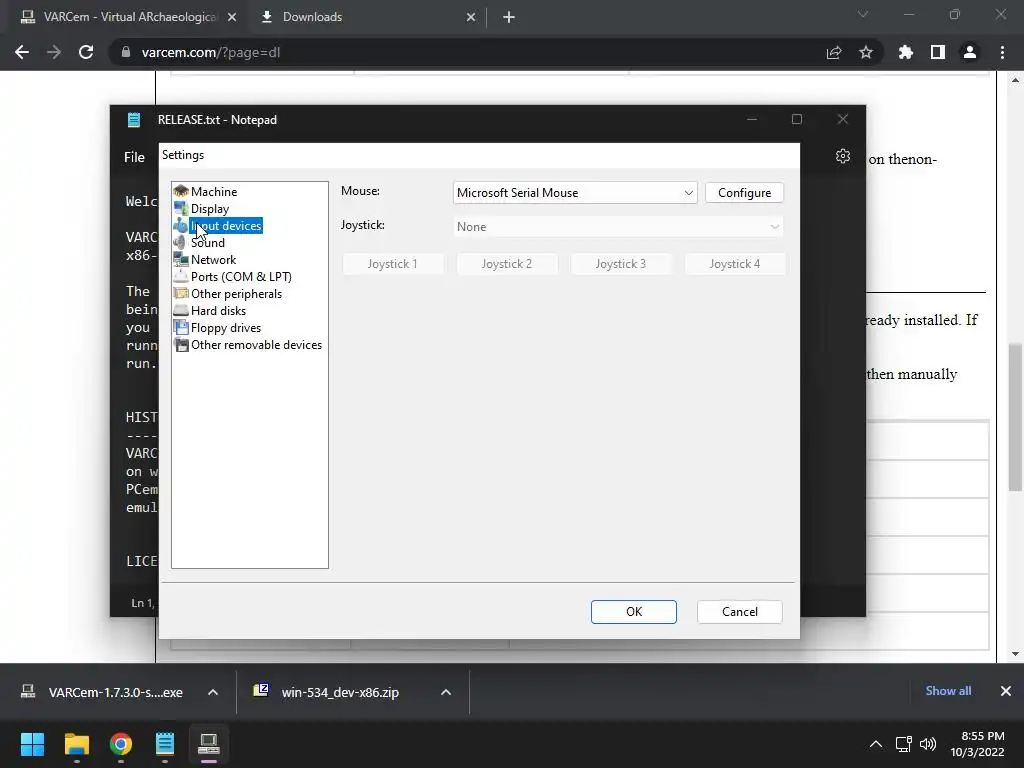This screenshot has width=1024, height=768.
Task: Click the Input devices mouse icon
Action: 181,225
